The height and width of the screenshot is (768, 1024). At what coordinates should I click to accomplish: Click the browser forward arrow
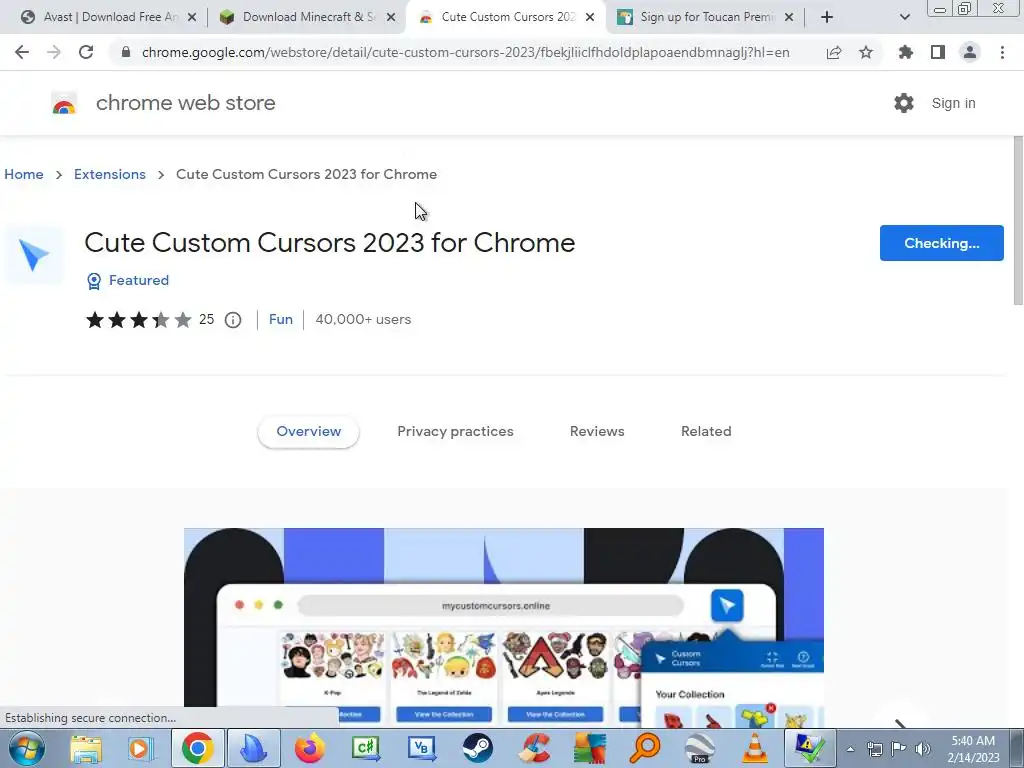[54, 52]
